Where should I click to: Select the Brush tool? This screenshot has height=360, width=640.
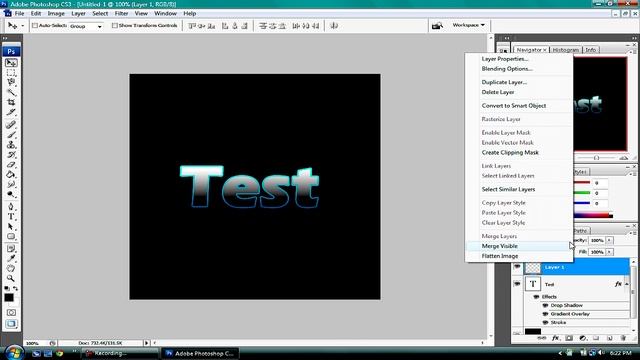pos(11,135)
